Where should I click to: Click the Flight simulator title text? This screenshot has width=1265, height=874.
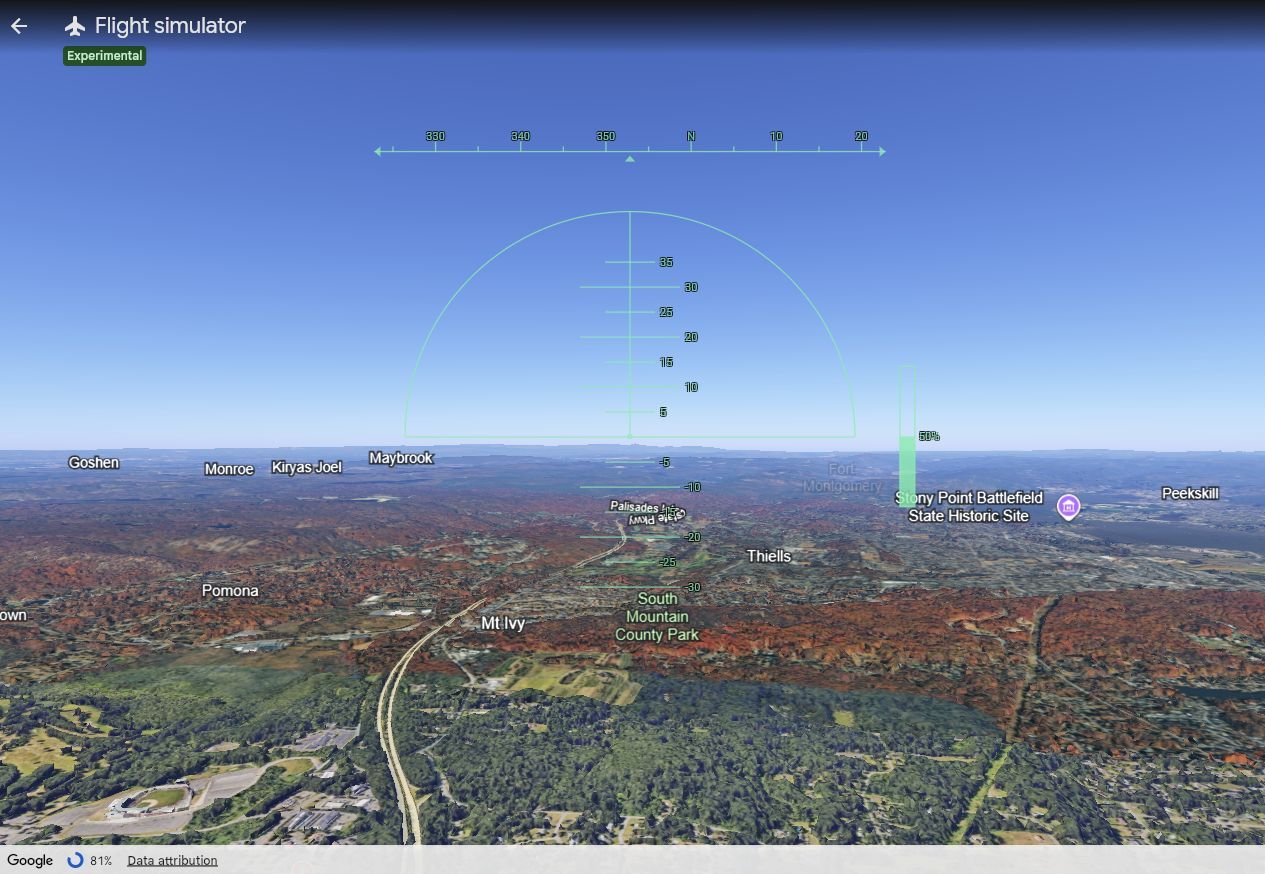point(170,26)
